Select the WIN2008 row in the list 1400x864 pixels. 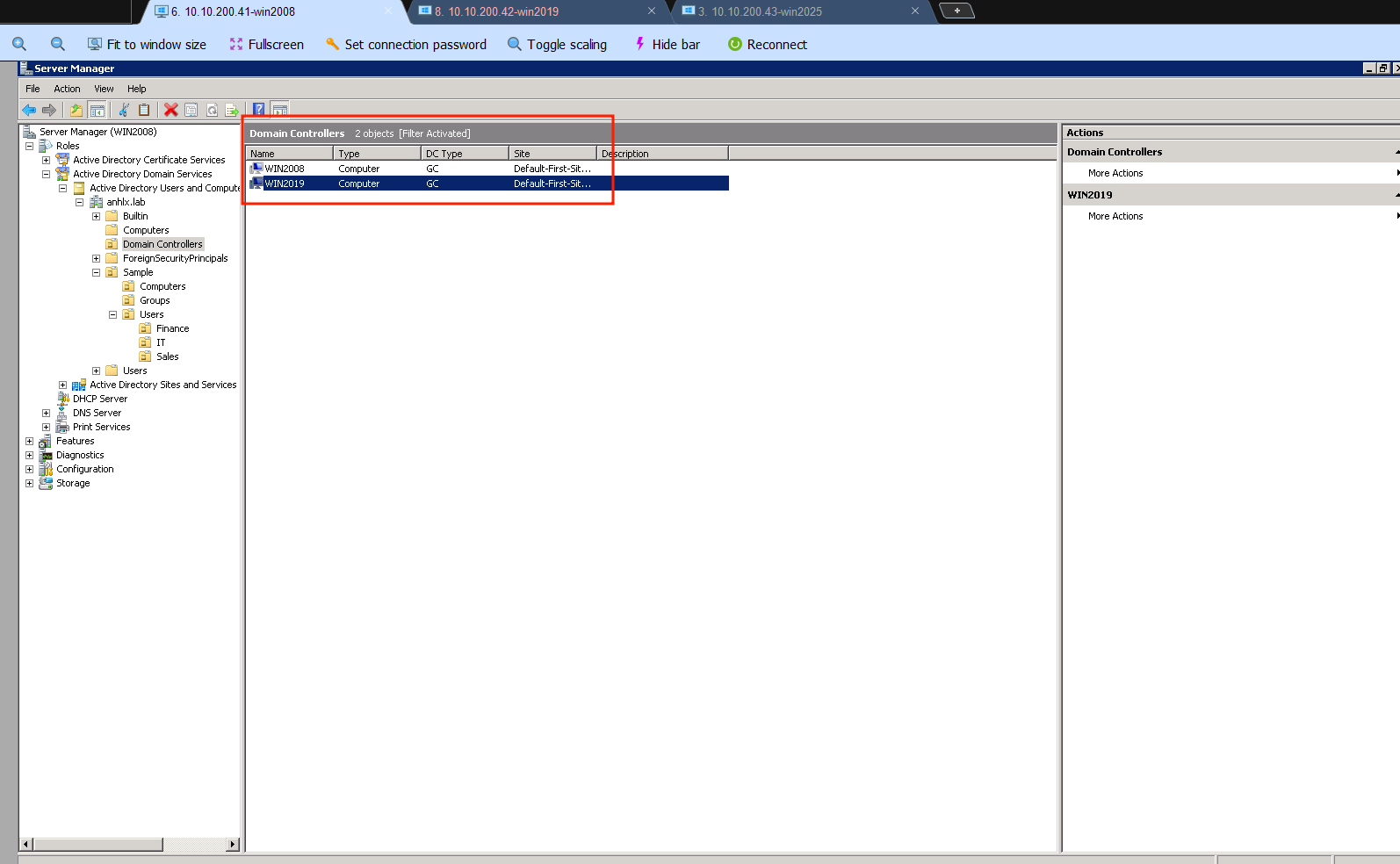tap(488, 169)
